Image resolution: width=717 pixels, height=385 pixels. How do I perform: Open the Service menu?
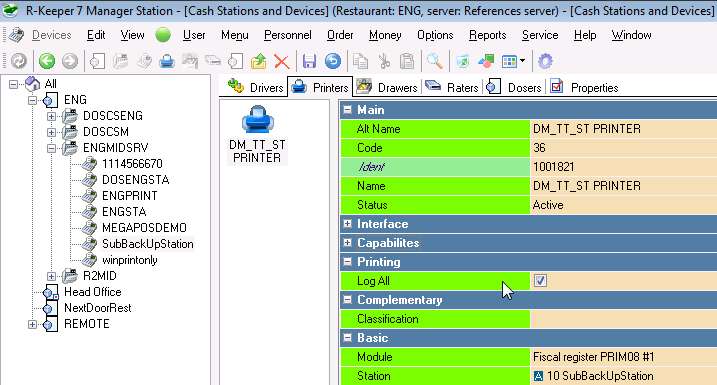pyautogui.click(x=540, y=35)
